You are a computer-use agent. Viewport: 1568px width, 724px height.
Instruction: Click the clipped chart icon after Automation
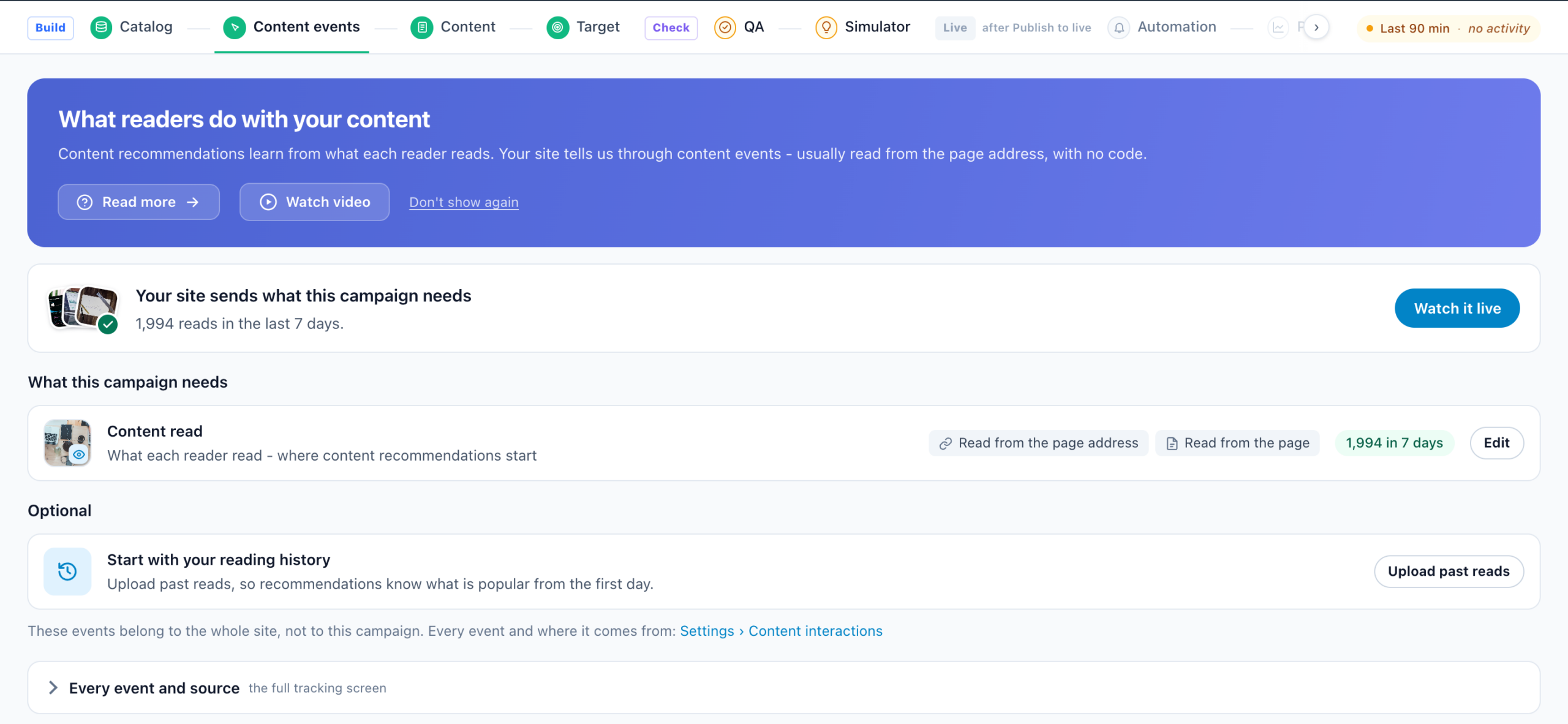click(1278, 28)
